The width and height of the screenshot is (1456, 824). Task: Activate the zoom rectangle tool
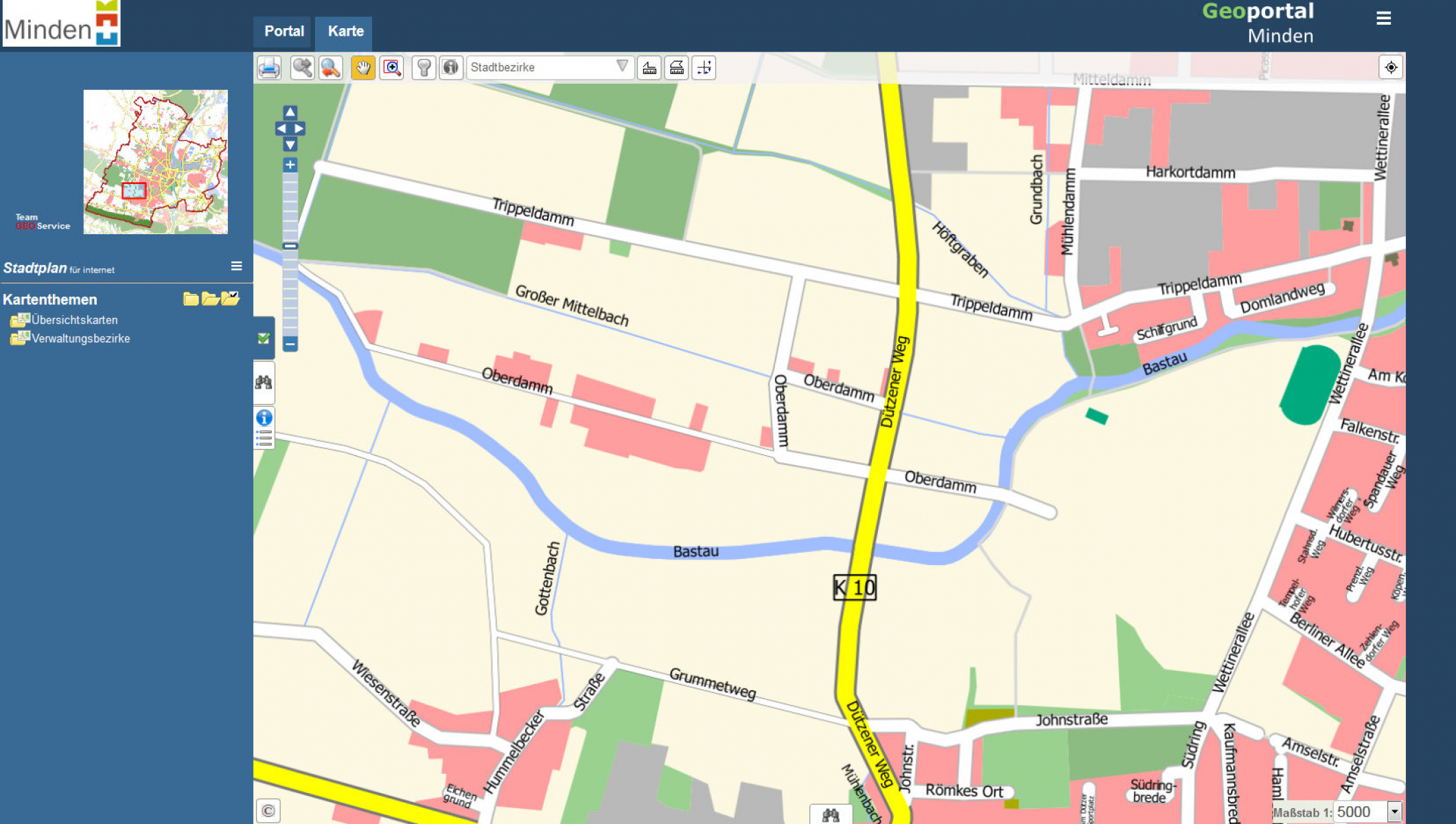(392, 67)
